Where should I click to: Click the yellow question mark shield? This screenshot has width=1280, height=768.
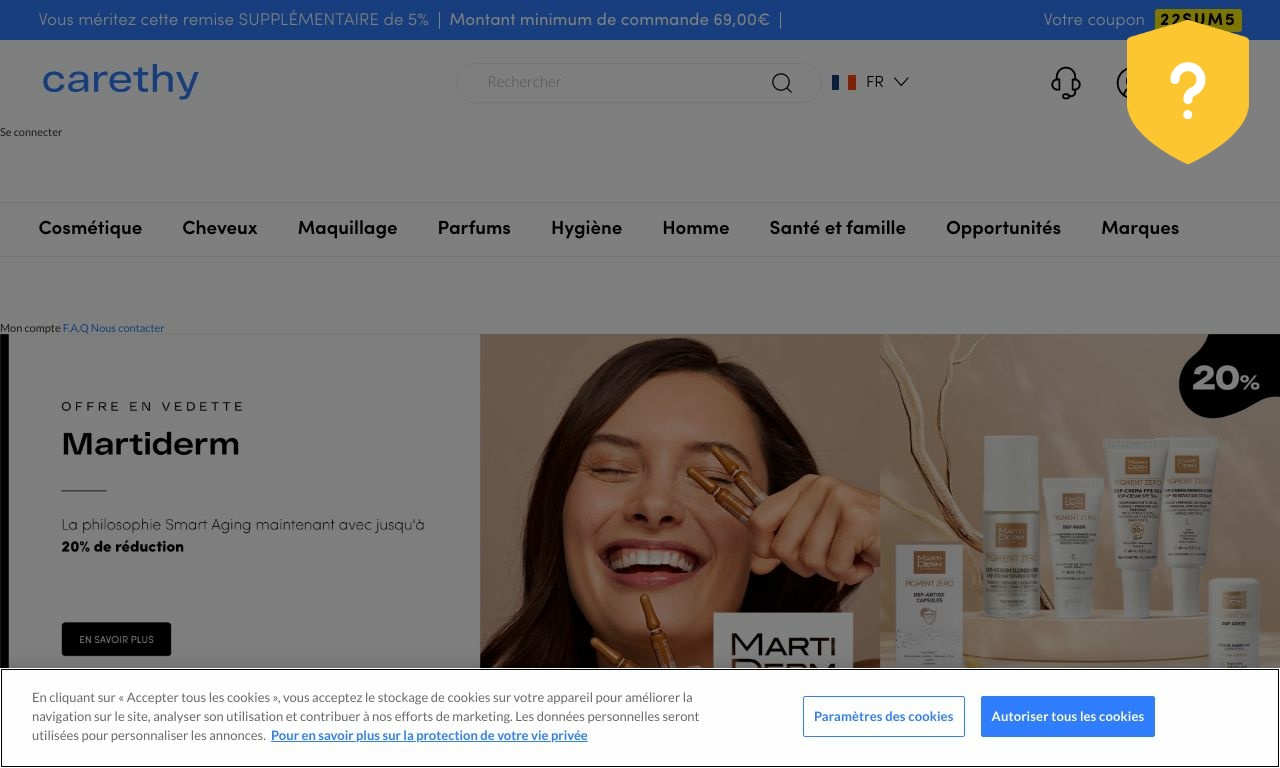pos(1188,92)
